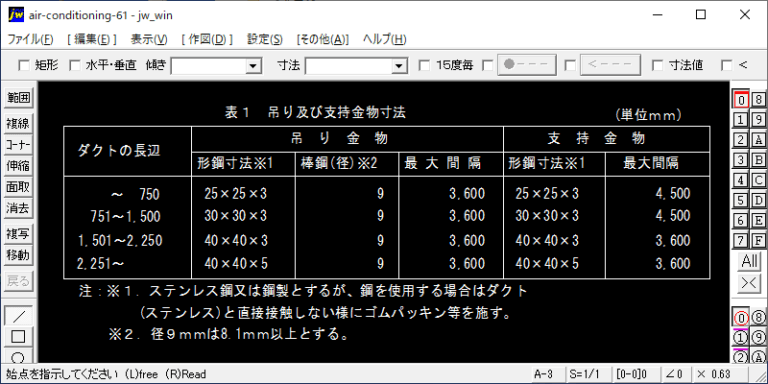
Task: Select the 伸縮 stretch tool
Action: point(18,166)
